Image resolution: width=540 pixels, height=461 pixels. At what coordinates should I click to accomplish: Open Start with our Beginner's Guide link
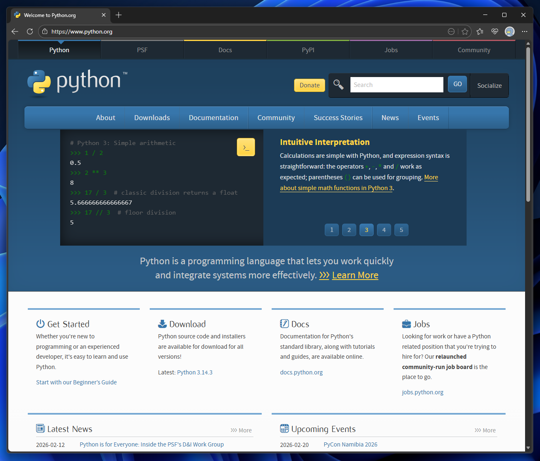pos(76,382)
